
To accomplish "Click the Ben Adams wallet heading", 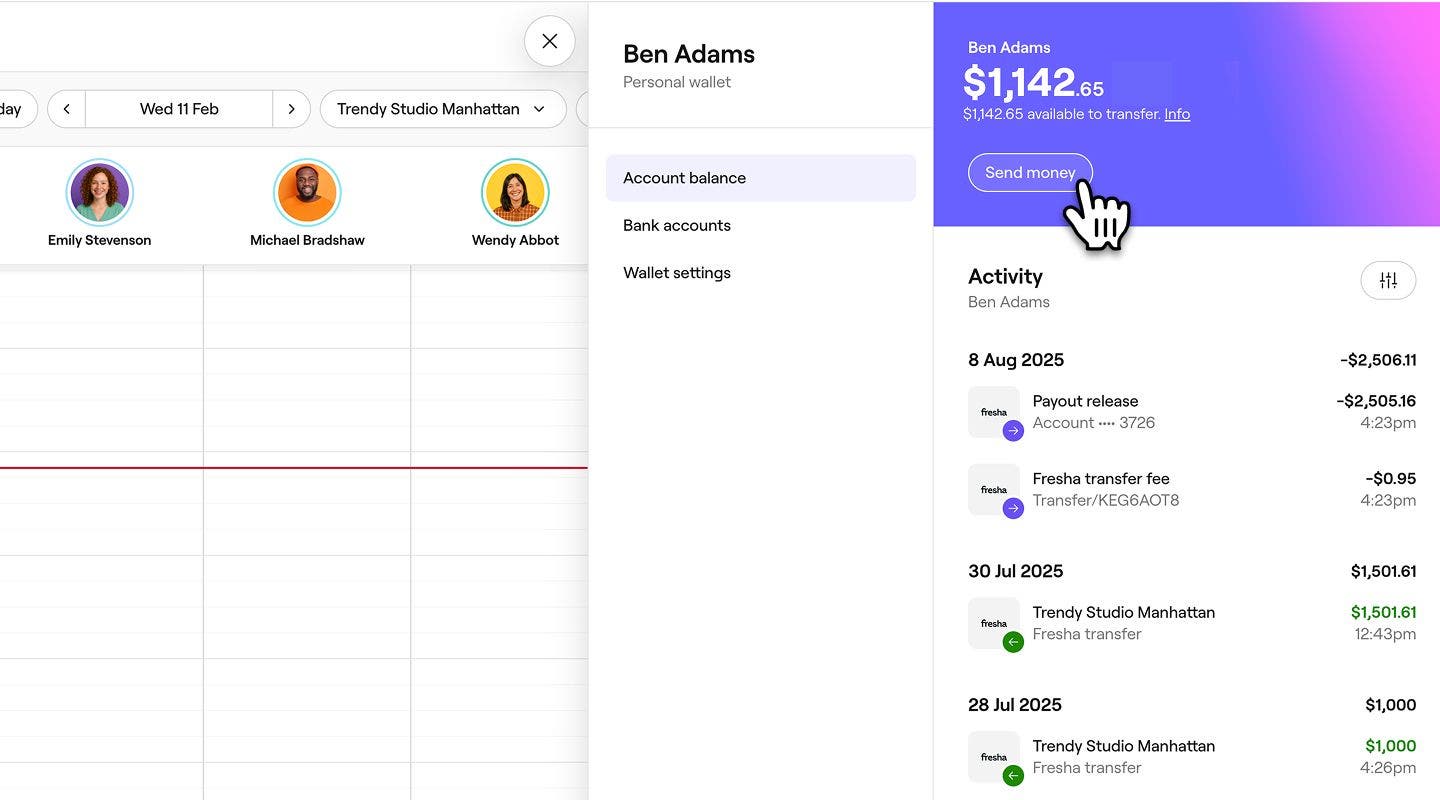I will (689, 54).
